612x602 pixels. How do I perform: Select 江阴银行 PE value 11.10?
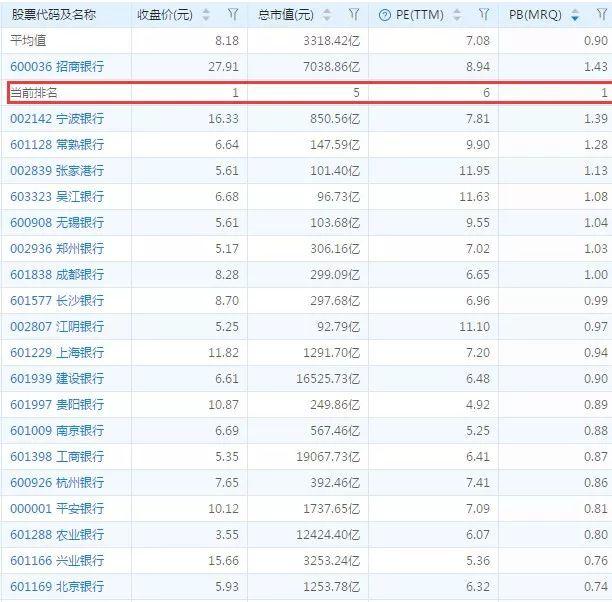474,327
